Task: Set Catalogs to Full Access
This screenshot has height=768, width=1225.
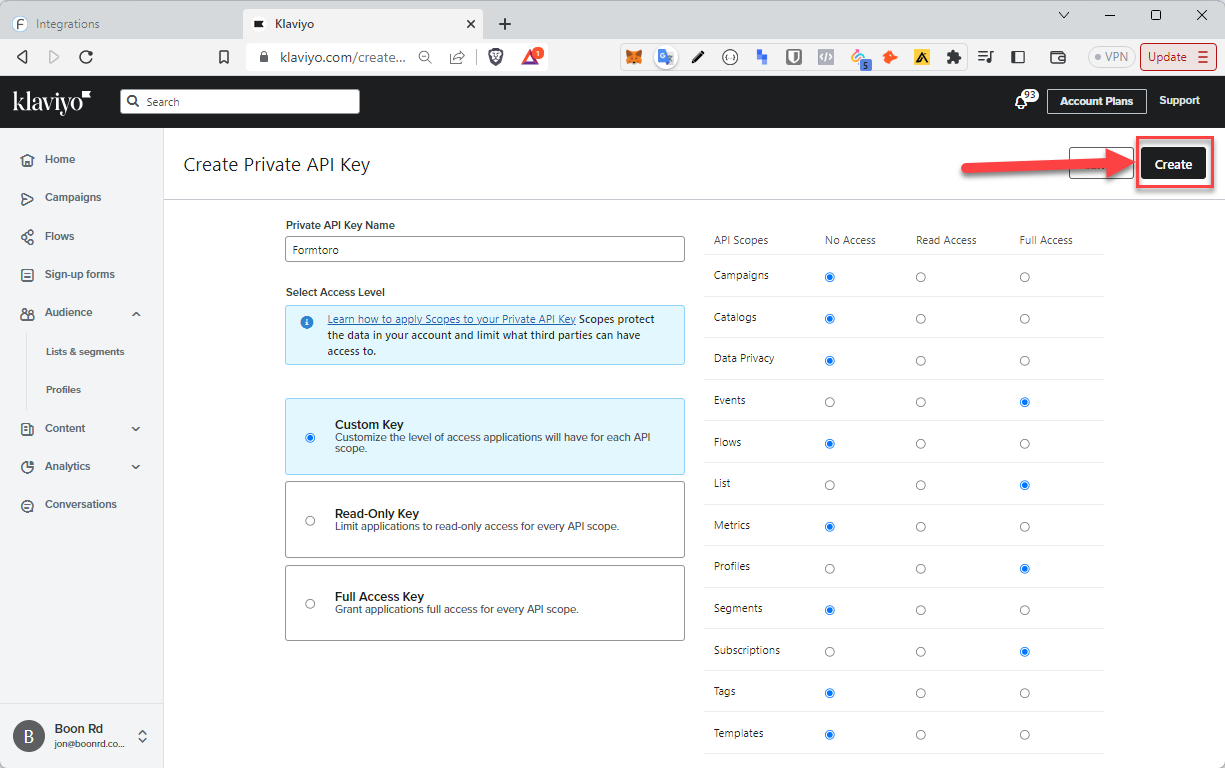Action: click(x=1025, y=319)
